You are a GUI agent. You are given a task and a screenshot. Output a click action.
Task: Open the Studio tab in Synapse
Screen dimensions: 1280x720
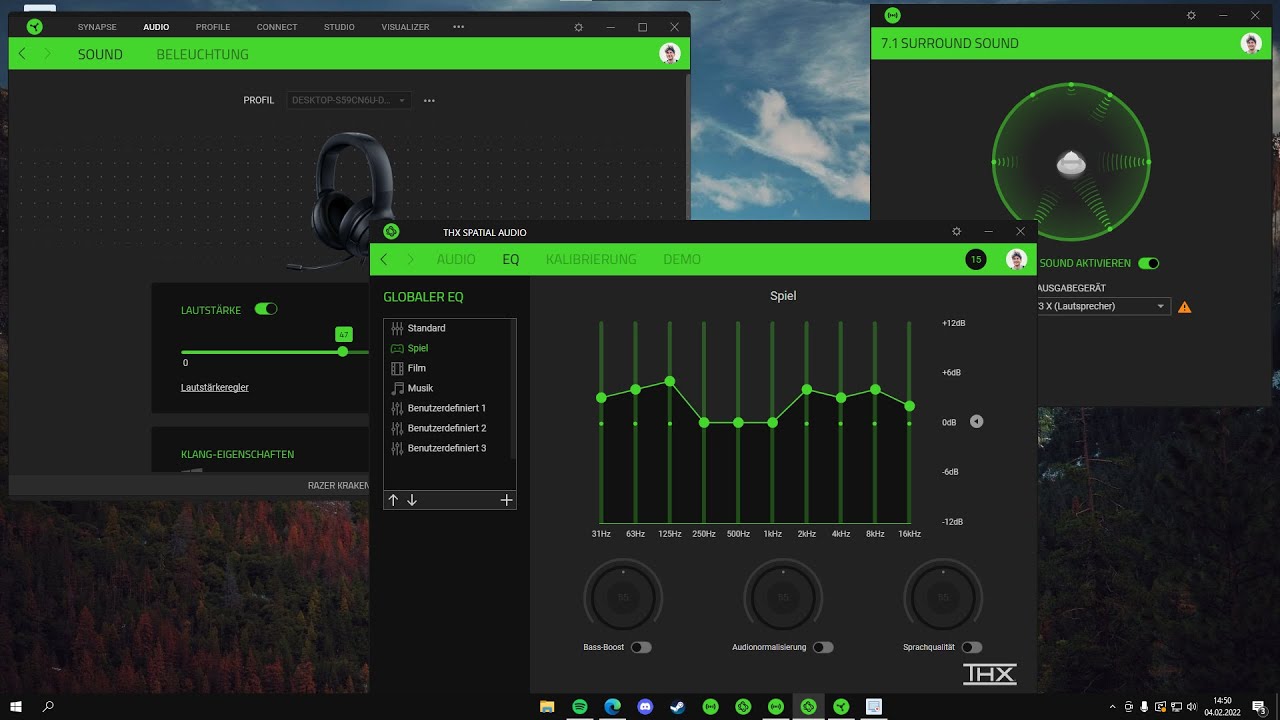339,27
